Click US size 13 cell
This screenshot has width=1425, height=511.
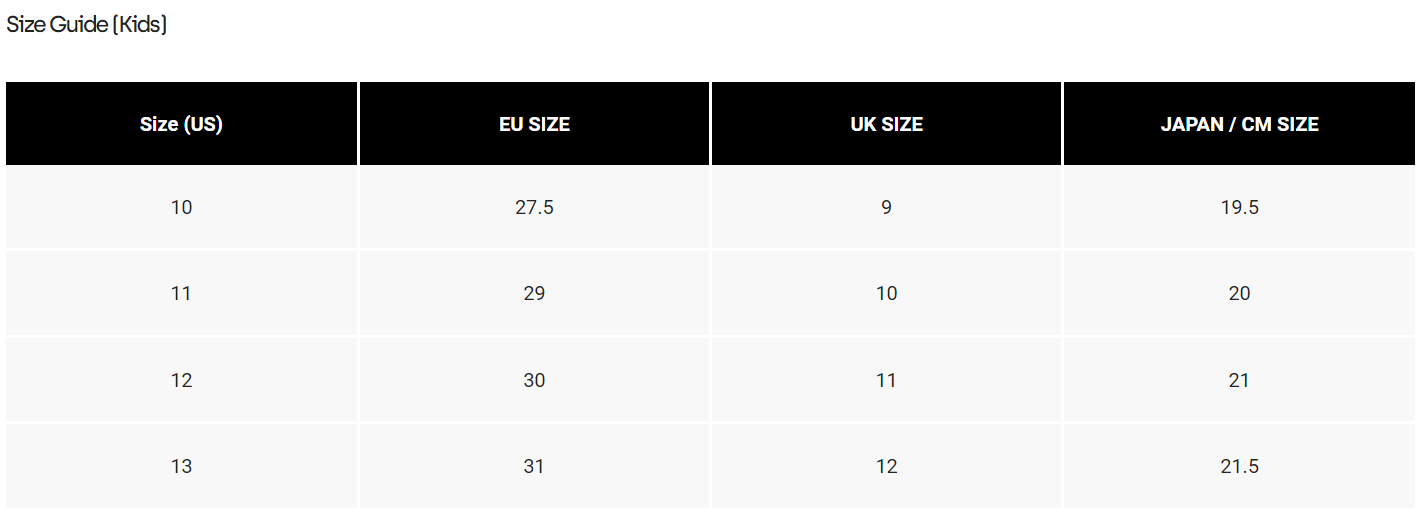(x=181, y=466)
